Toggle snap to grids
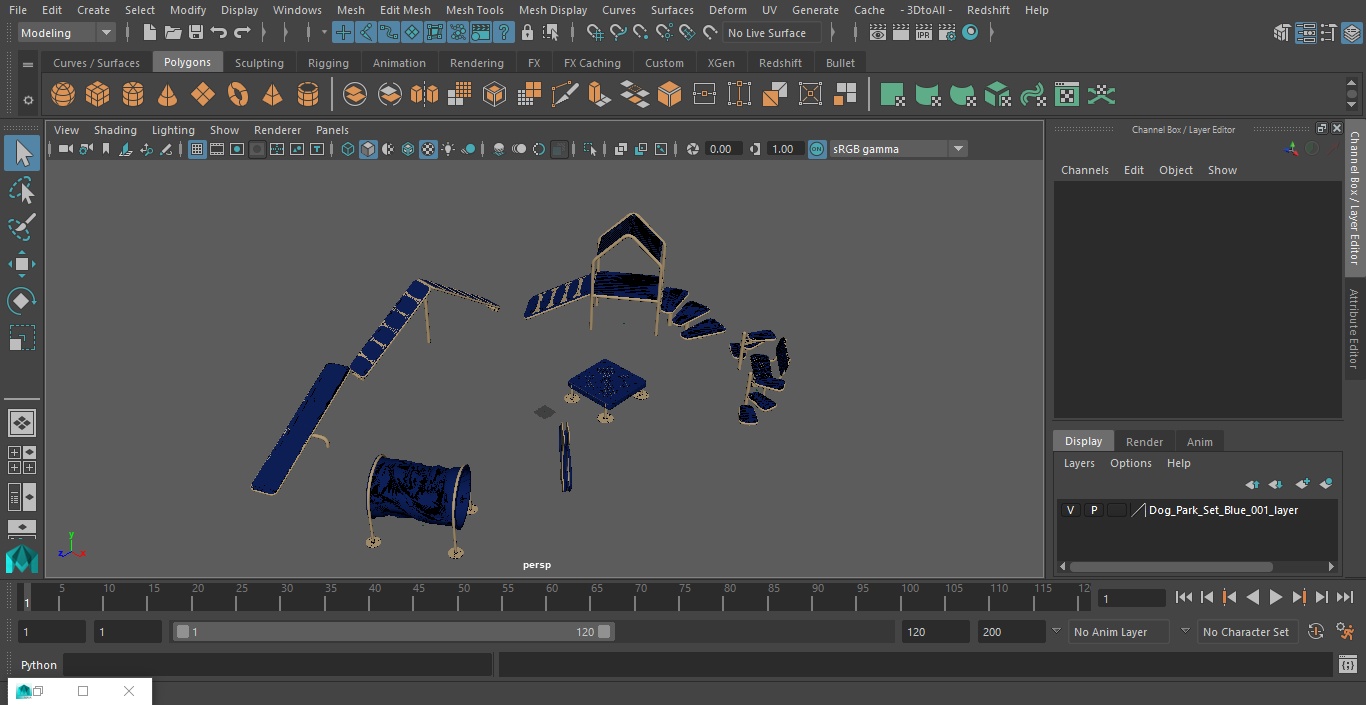 (594, 33)
